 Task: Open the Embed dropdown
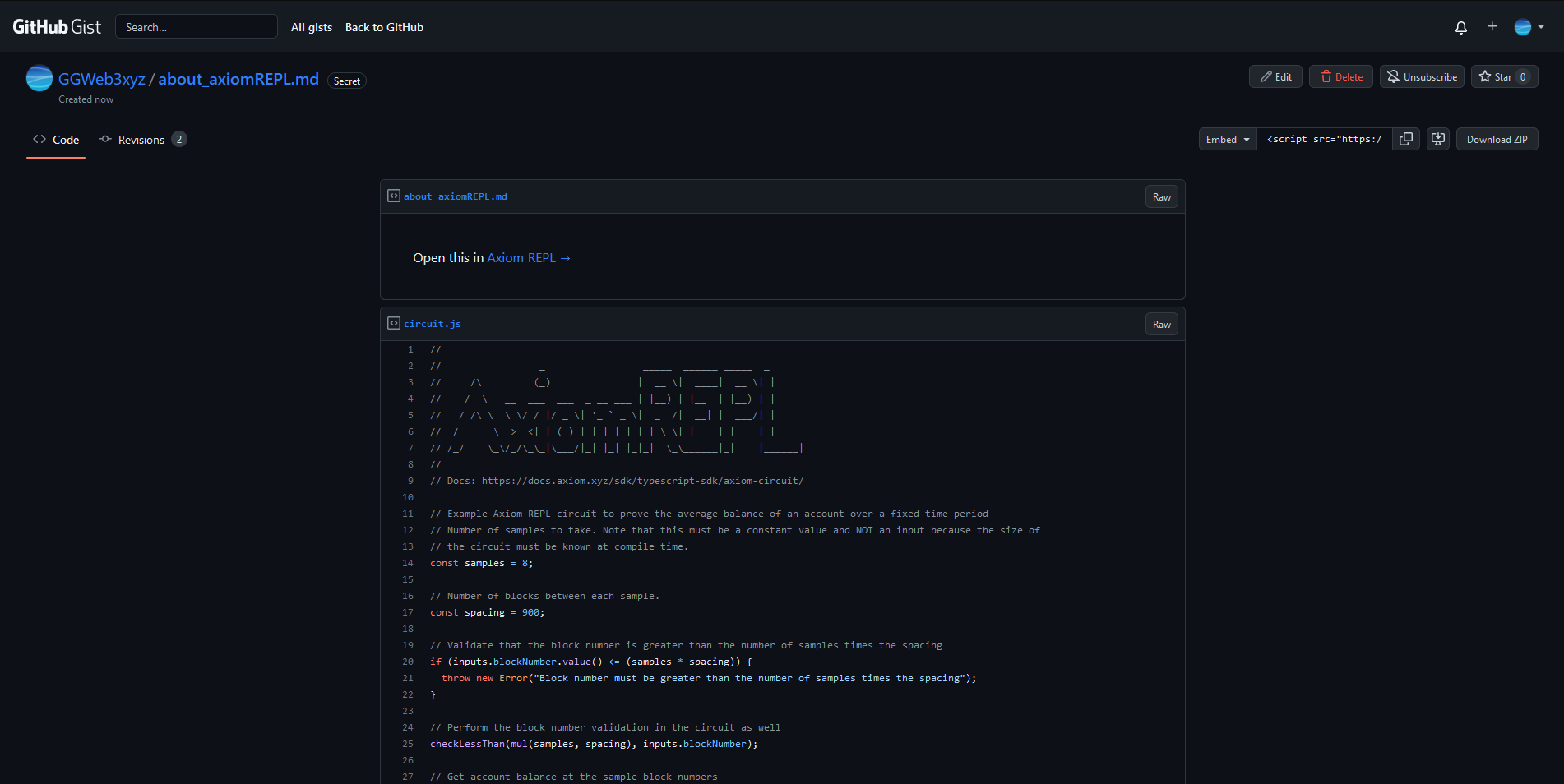[1227, 139]
